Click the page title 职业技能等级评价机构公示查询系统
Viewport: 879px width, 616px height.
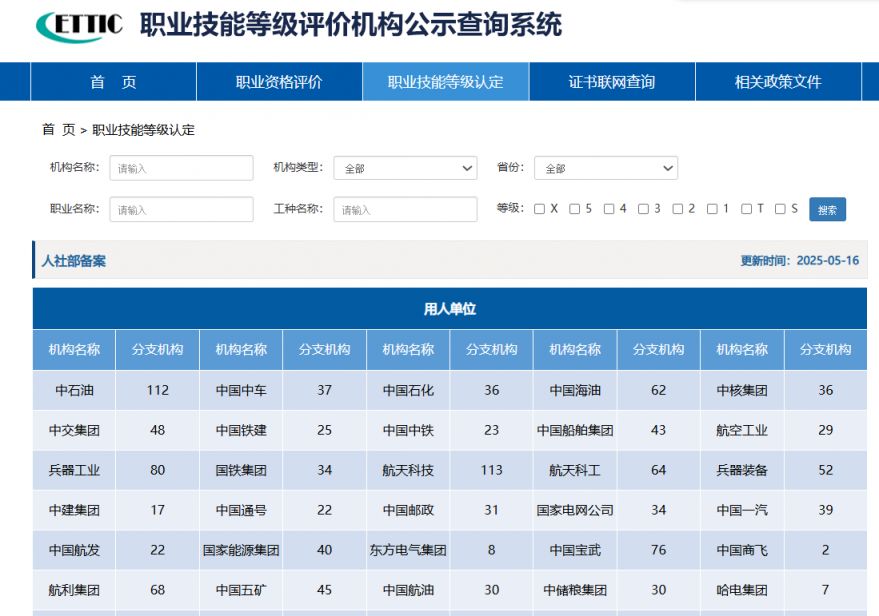coord(351,25)
